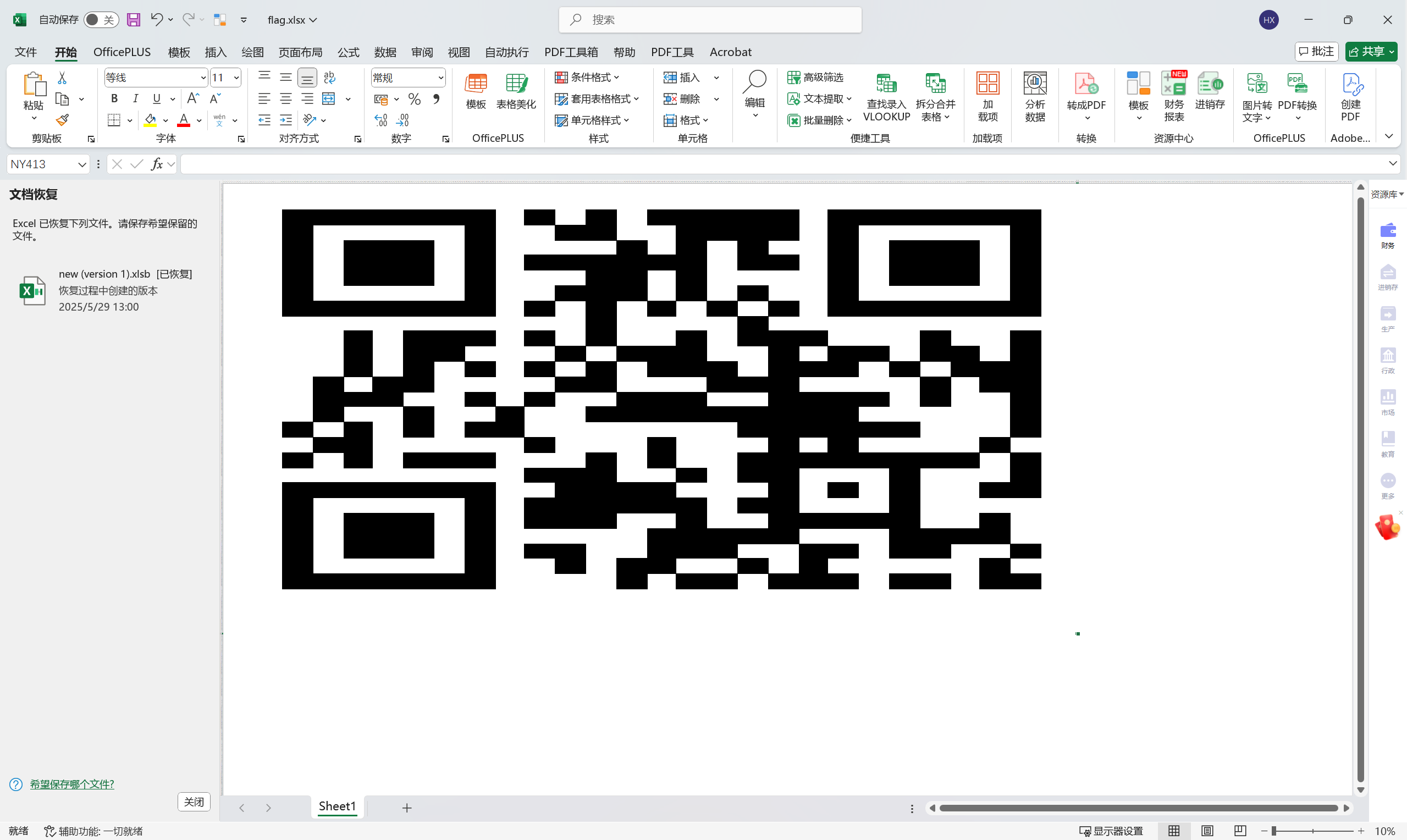Viewport: 1407px width, 840px height.
Task: Click 转成PDF convert icon
Action: [1086, 97]
